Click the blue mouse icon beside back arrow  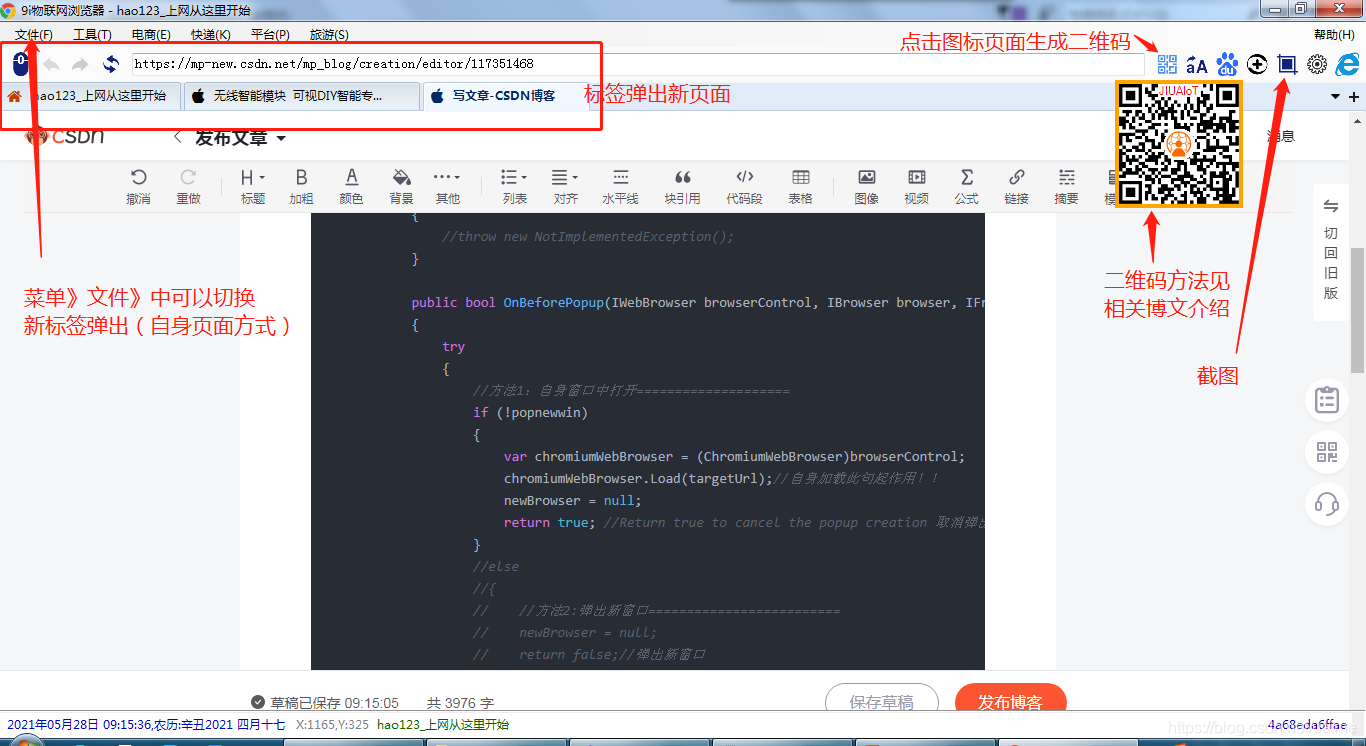(x=21, y=64)
